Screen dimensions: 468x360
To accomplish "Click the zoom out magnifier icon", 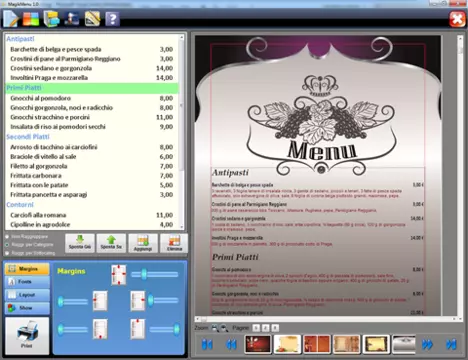I will [224, 328].
